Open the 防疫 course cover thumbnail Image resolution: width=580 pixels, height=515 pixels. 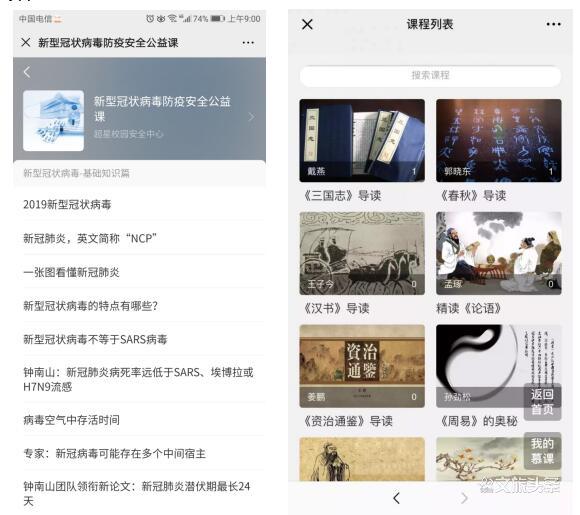click(53, 121)
